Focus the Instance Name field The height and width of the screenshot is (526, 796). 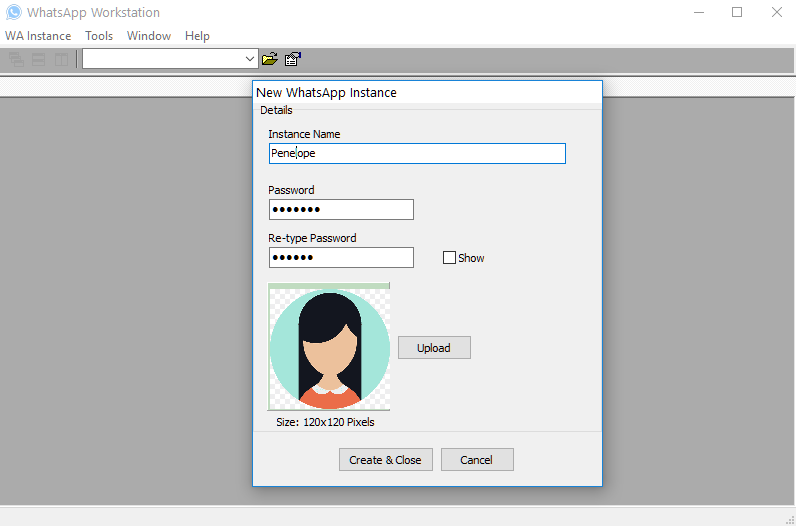click(417, 153)
